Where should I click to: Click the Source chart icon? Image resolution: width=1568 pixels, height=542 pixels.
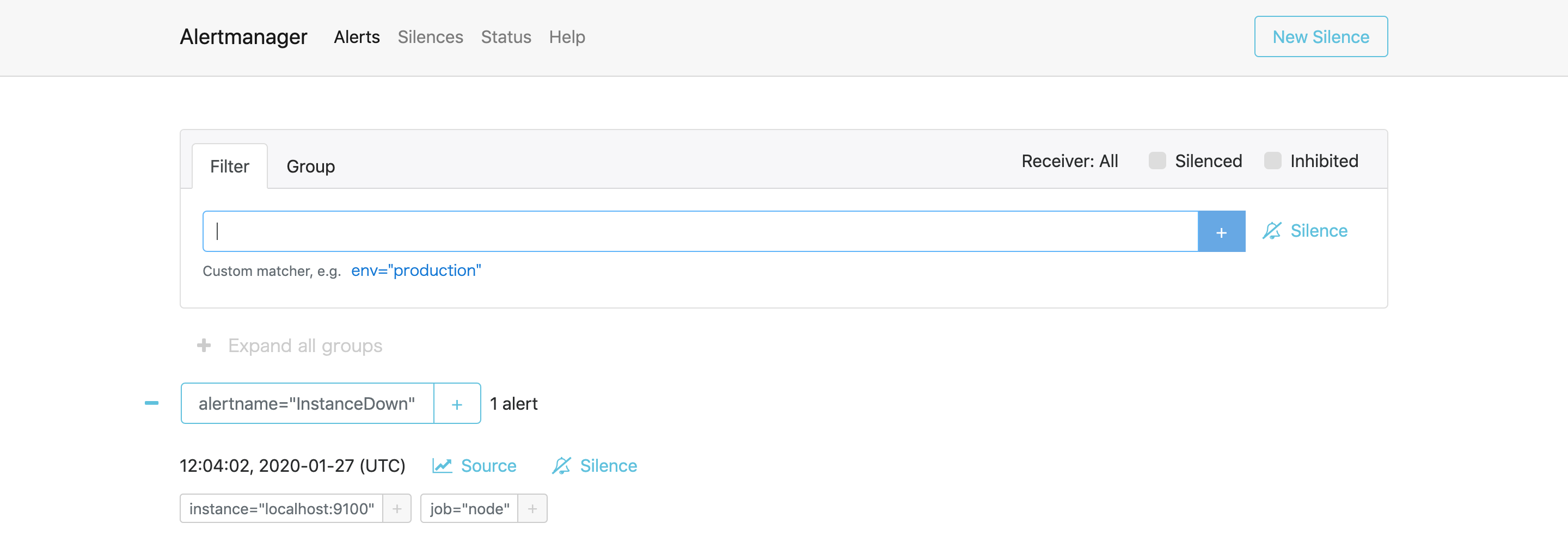pos(442,466)
